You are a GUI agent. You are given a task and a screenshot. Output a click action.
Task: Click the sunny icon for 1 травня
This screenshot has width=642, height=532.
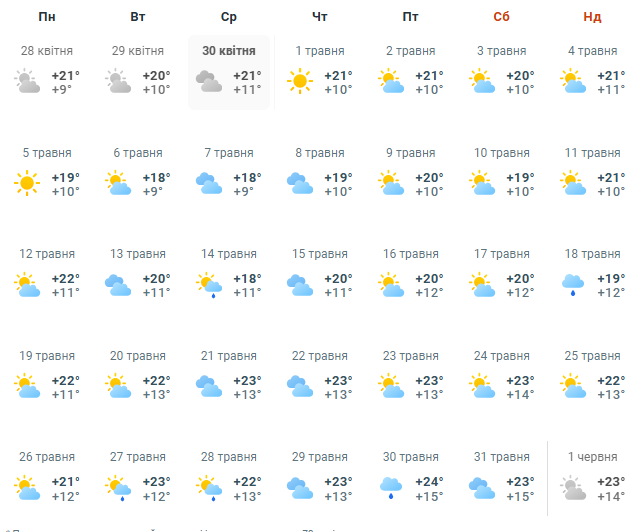click(299, 82)
